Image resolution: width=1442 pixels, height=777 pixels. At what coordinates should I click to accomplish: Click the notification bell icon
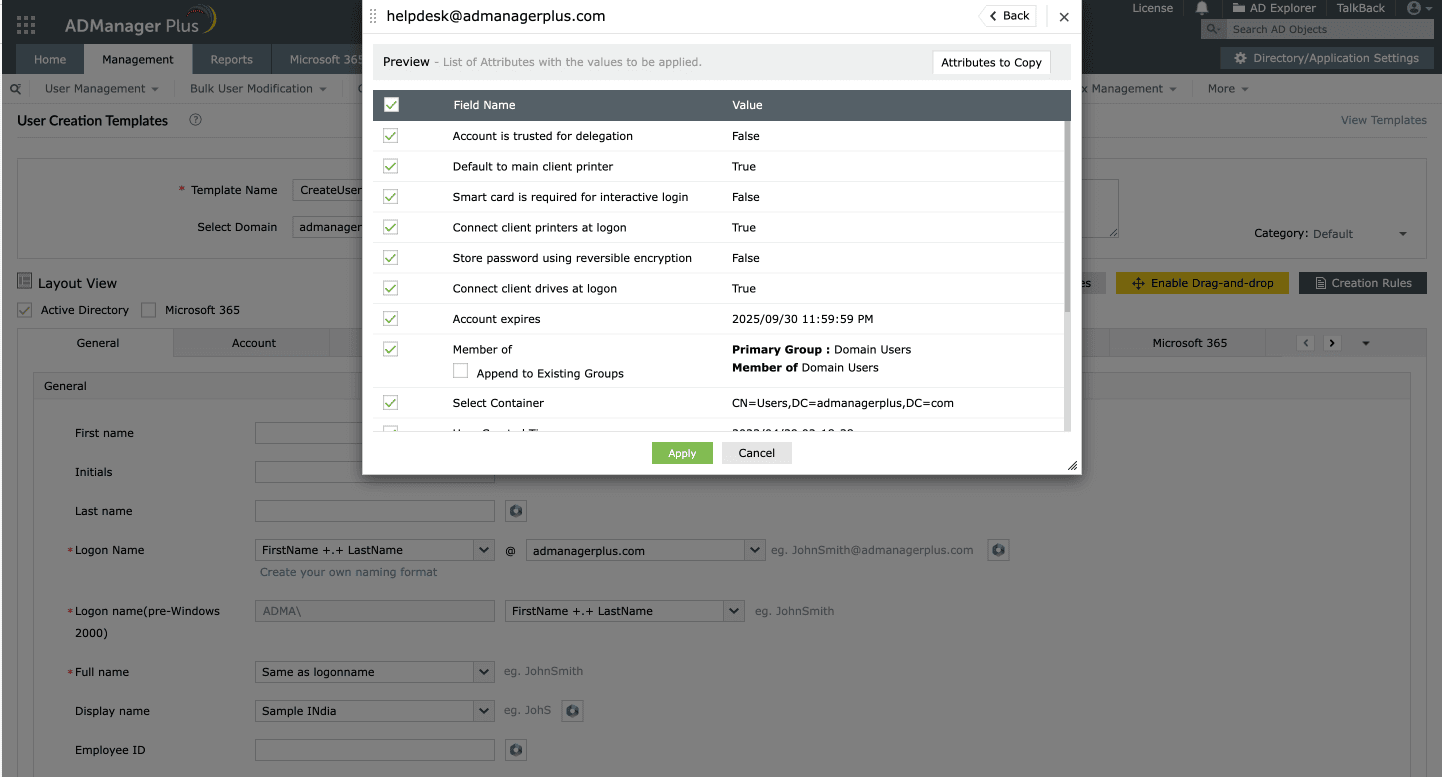[x=1202, y=9]
